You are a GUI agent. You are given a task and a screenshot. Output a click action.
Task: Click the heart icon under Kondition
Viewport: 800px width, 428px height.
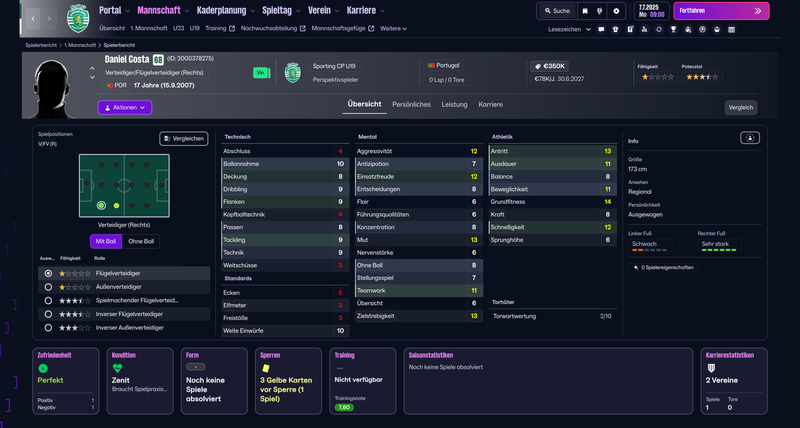click(x=117, y=368)
